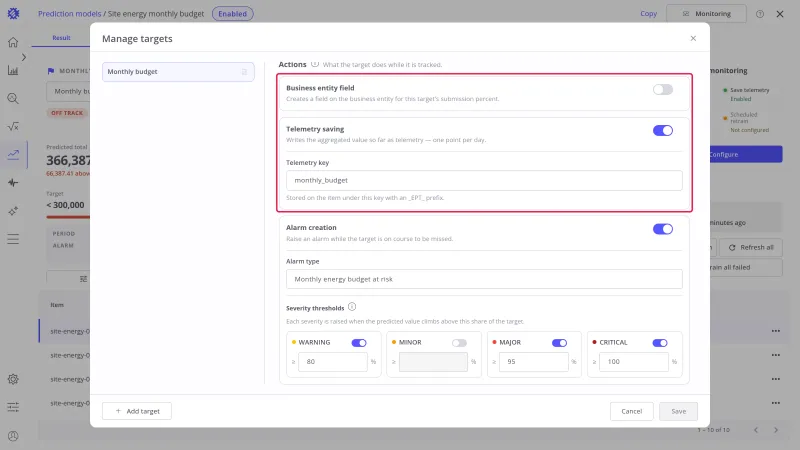The height and width of the screenshot is (450, 800).
Task: Click the Telemetry key input field
Action: tap(484, 180)
